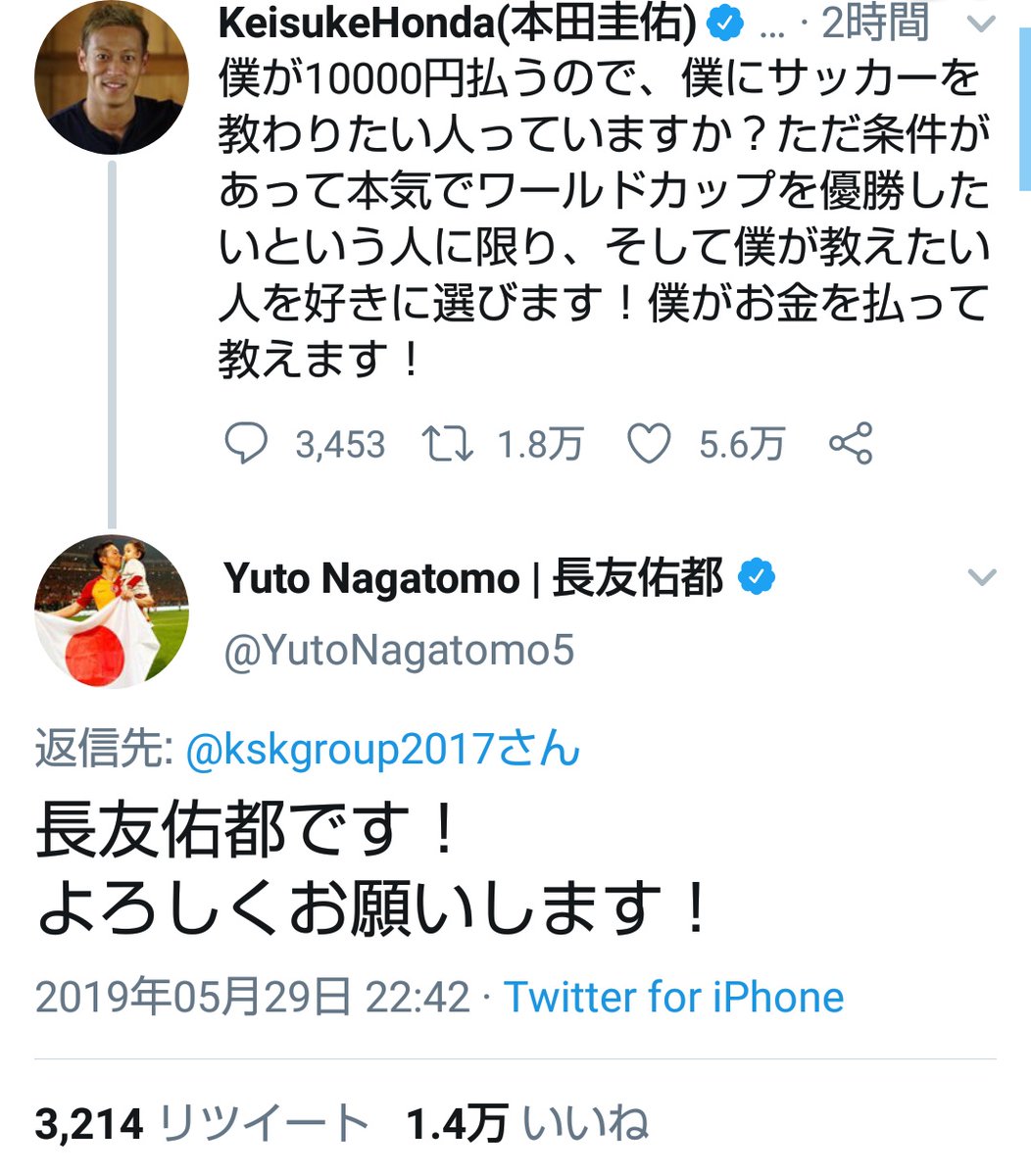This screenshot has width=1031, height=1176.
Task: Open the Twitter for iPhone link
Action: click(674, 998)
